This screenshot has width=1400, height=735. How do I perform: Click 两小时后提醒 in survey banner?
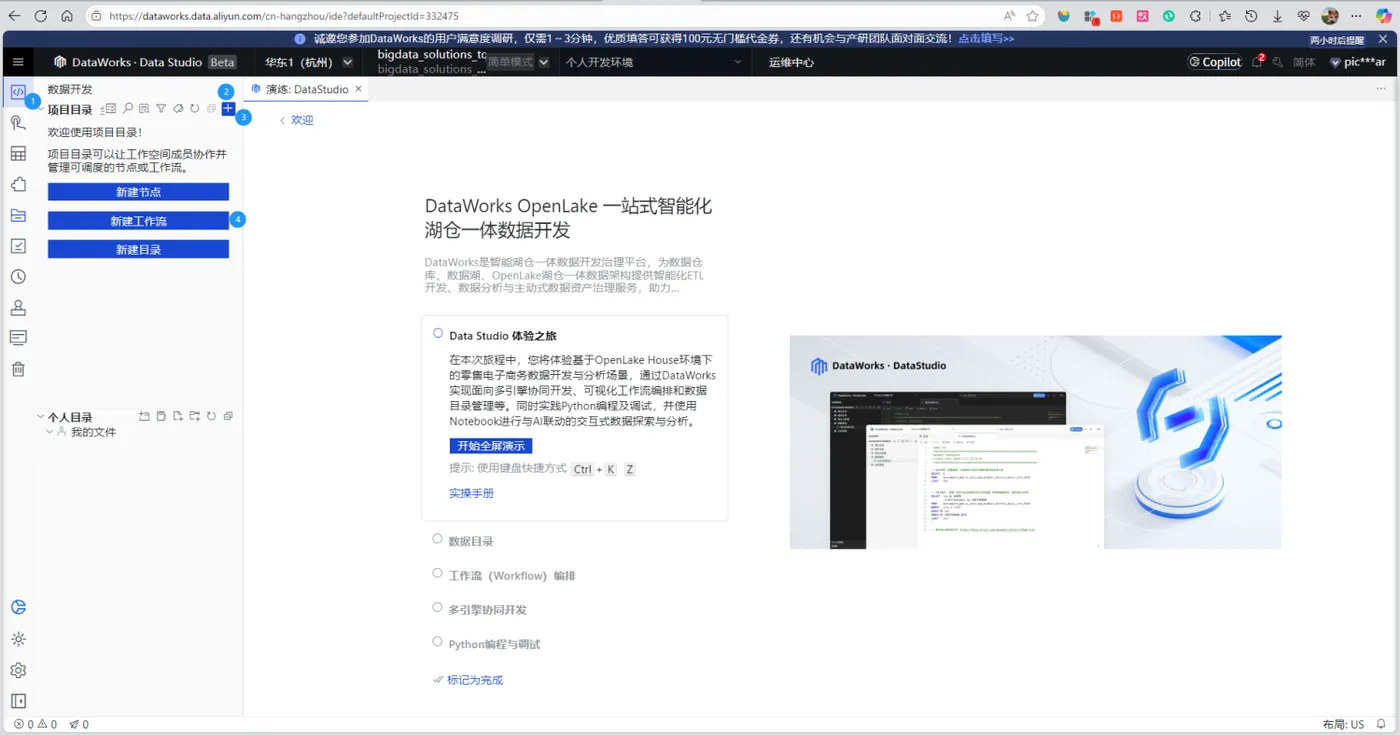click(1337, 40)
